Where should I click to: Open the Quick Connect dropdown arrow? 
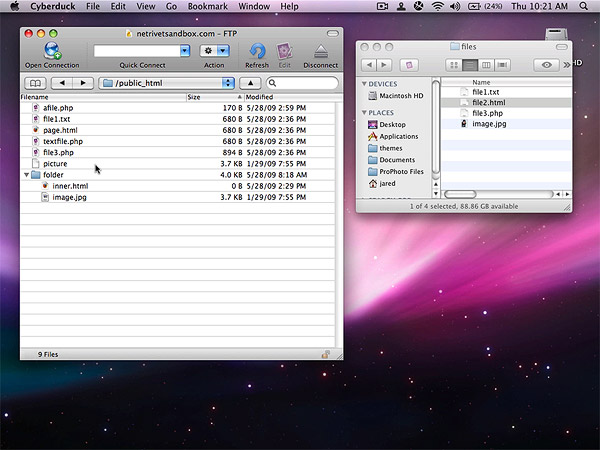(x=185, y=51)
